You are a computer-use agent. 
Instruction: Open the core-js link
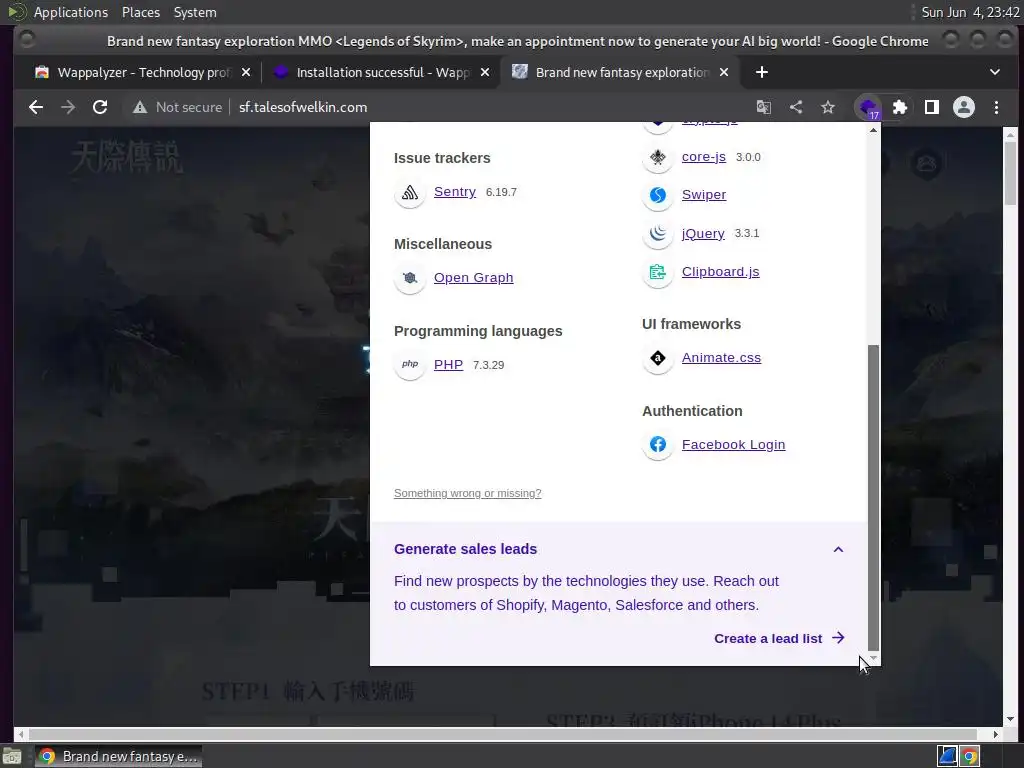pos(703,157)
